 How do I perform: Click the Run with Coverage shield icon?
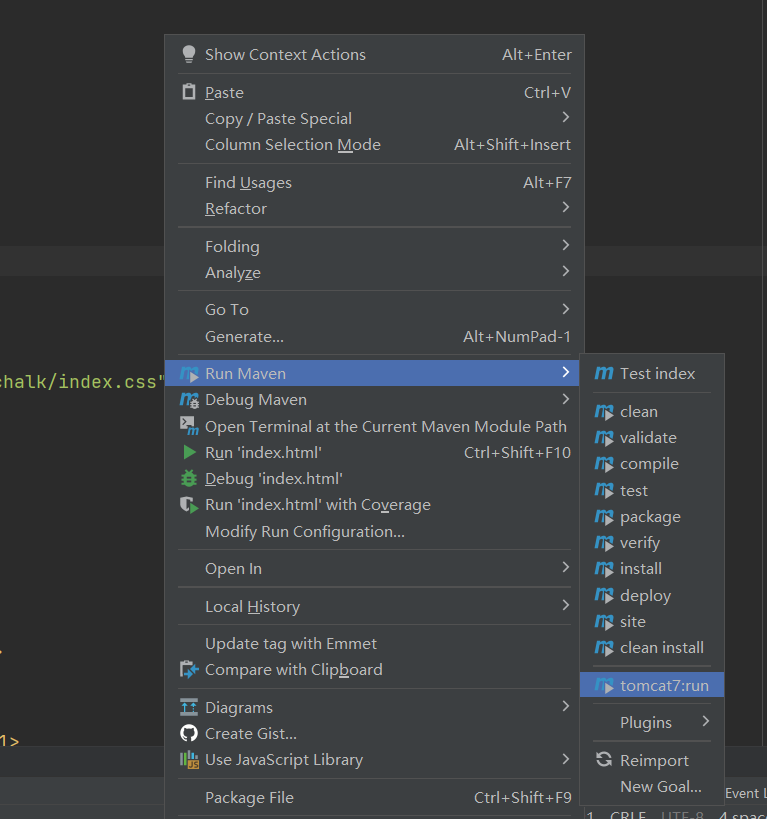point(189,505)
